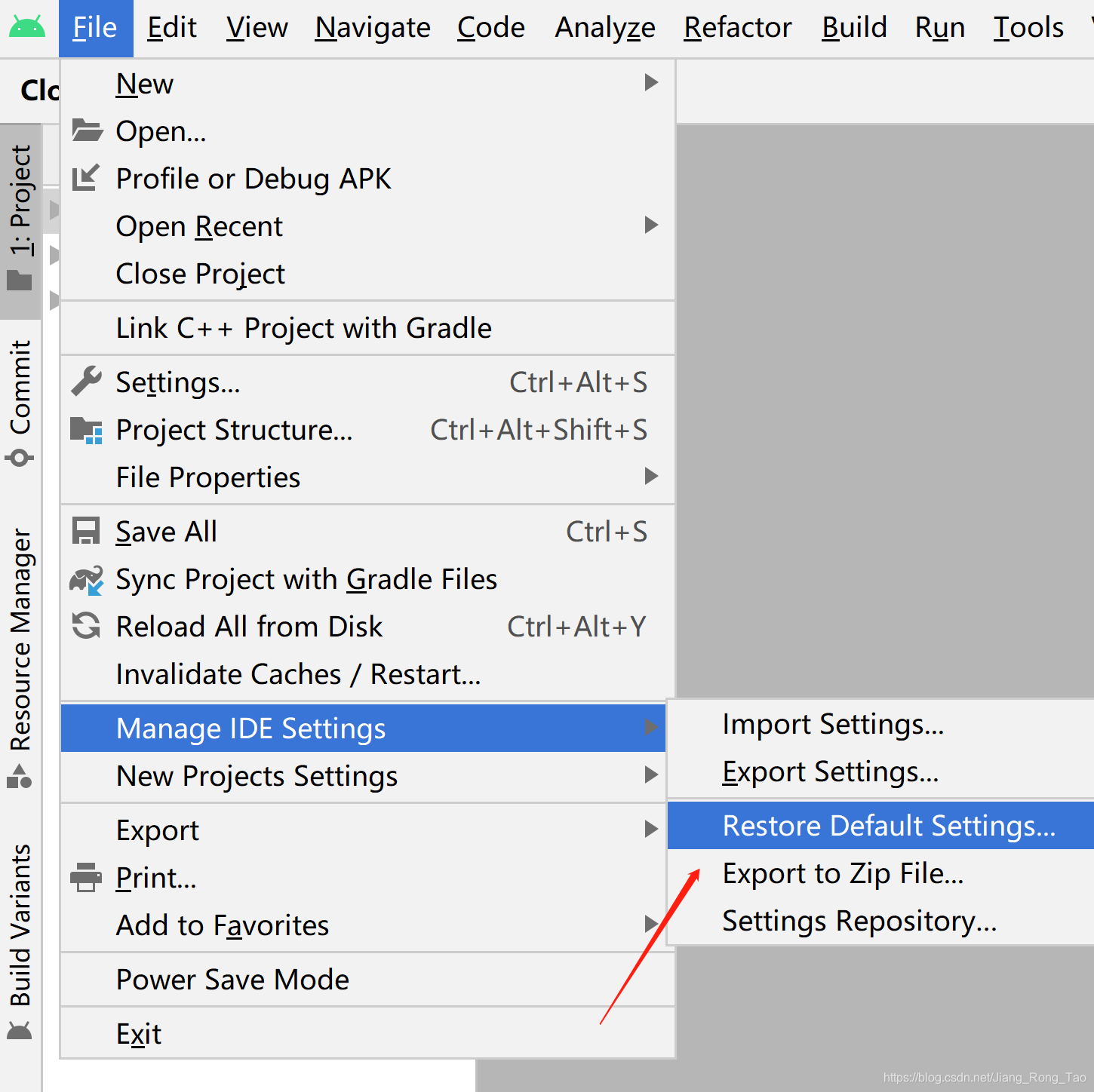Image resolution: width=1094 pixels, height=1092 pixels.
Task: Open Settings Repository... entry
Action: point(881,920)
